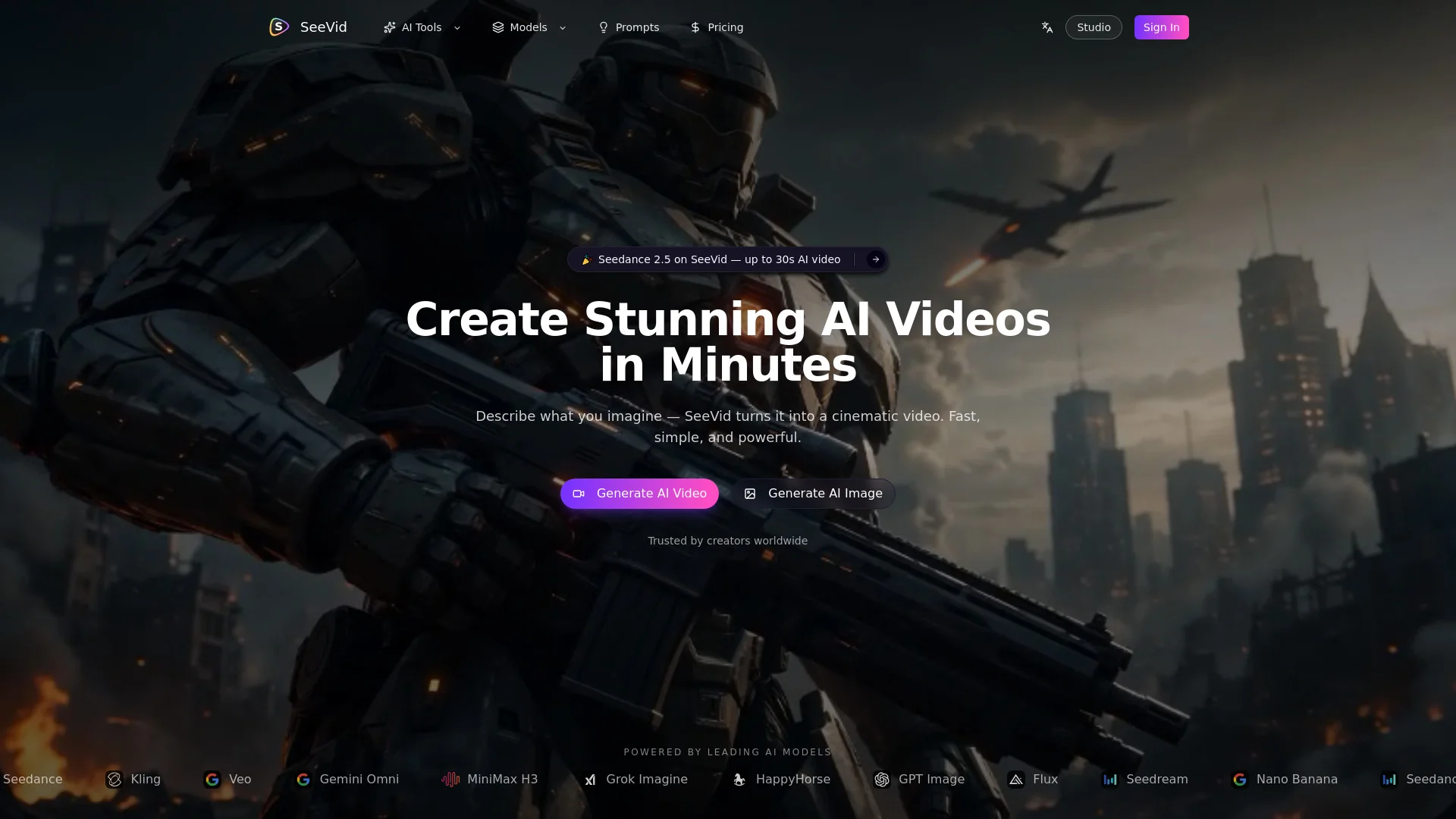Click the arrow icon in Seedance banner
The image size is (1456, 819).
[x=876, y=259]
